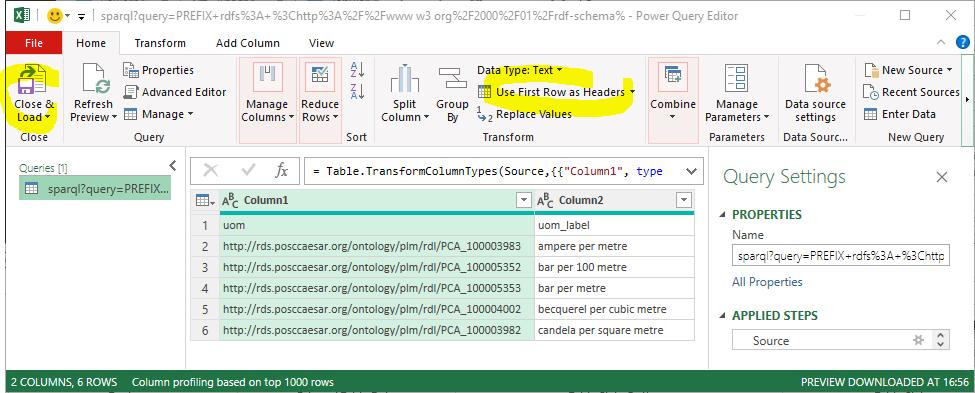975x393 pixels.
Task: Click Enter Data
Action: 900,114
